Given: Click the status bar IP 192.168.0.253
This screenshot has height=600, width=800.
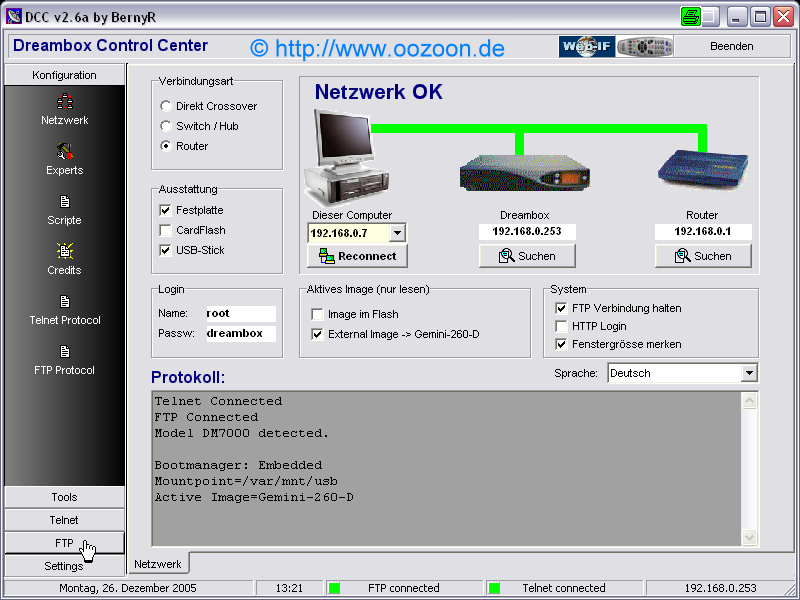Looking at the screenshot, I should point(720,588).
